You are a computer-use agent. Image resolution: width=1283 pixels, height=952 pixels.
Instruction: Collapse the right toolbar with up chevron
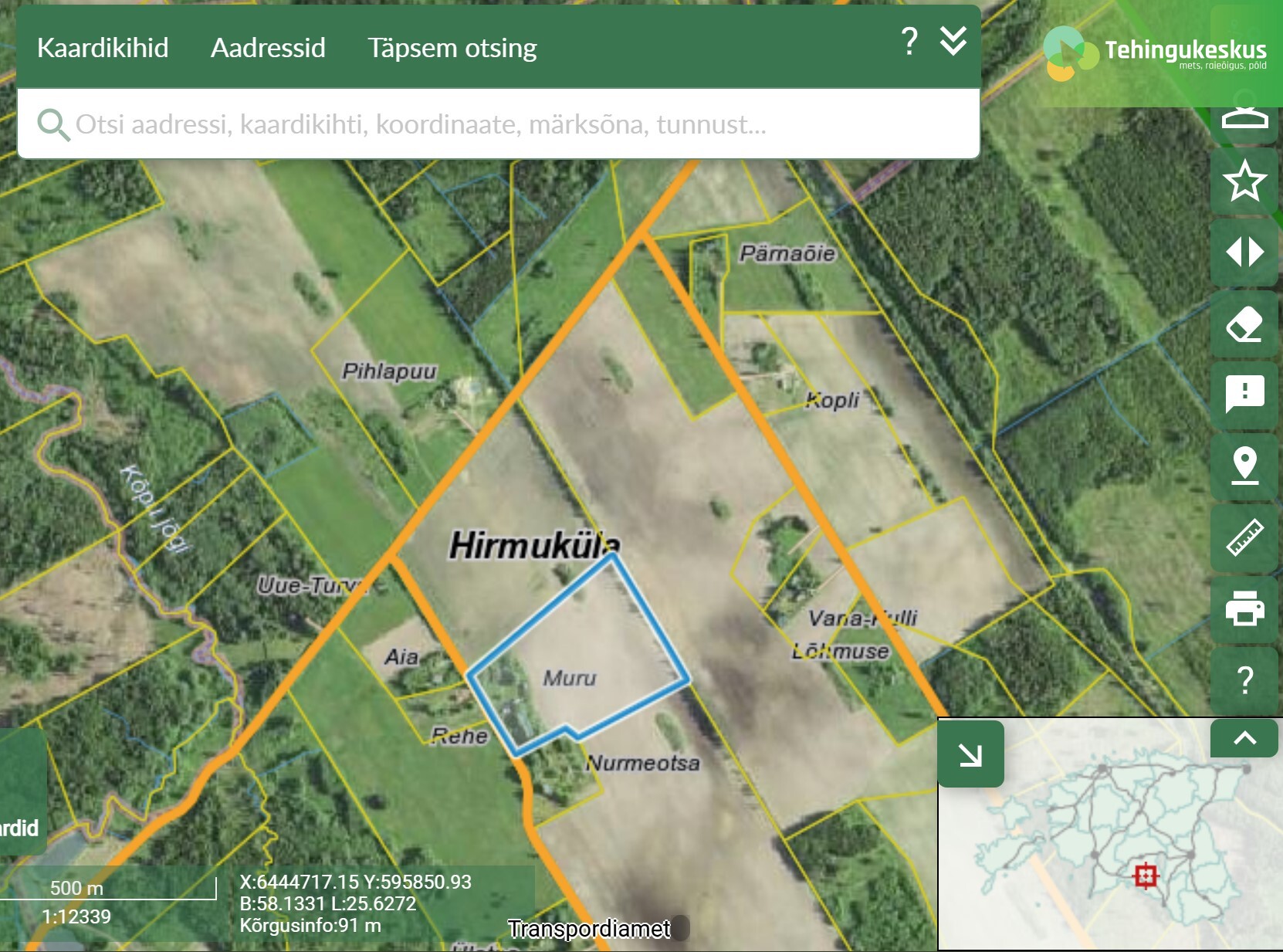(1244, 738)
